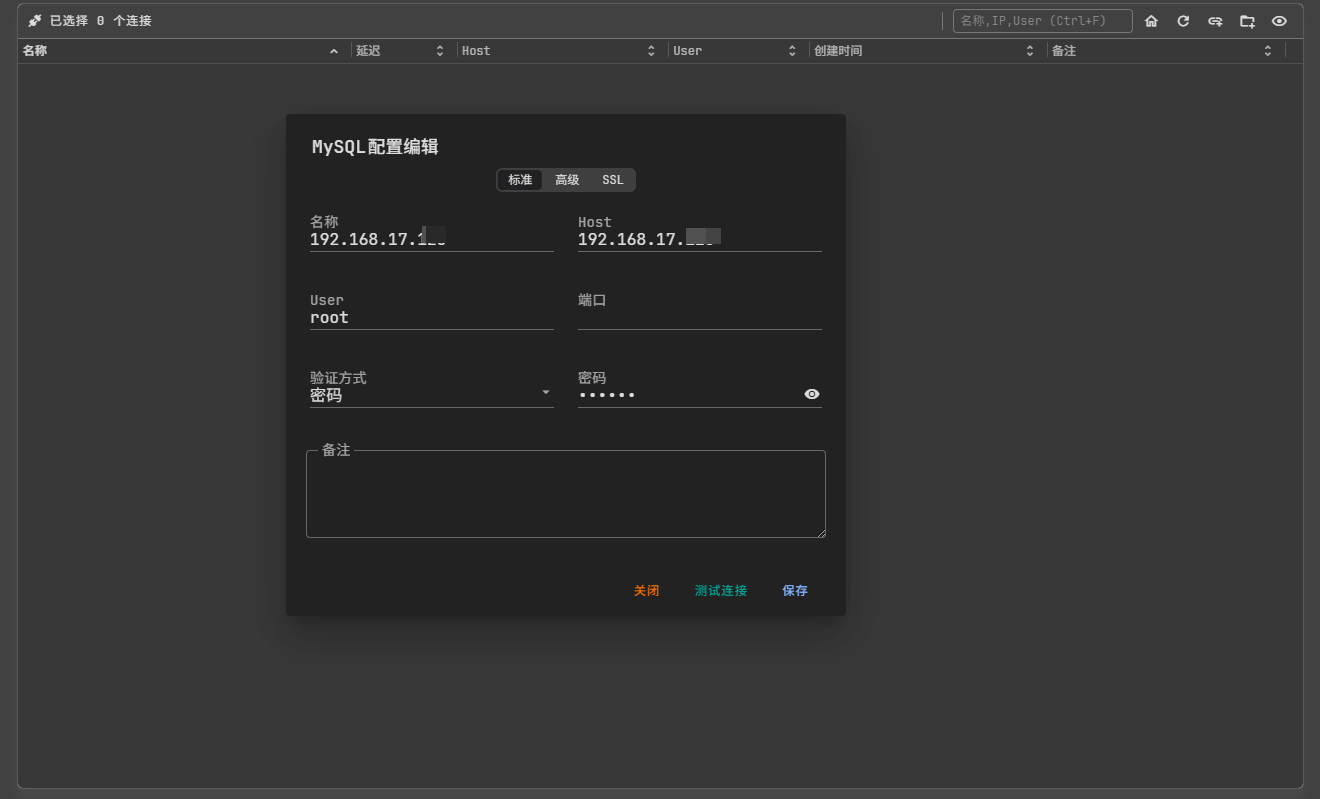
Task: Click the MySQL配置编辑 dialog title
Action: click(x=375, y=147)
